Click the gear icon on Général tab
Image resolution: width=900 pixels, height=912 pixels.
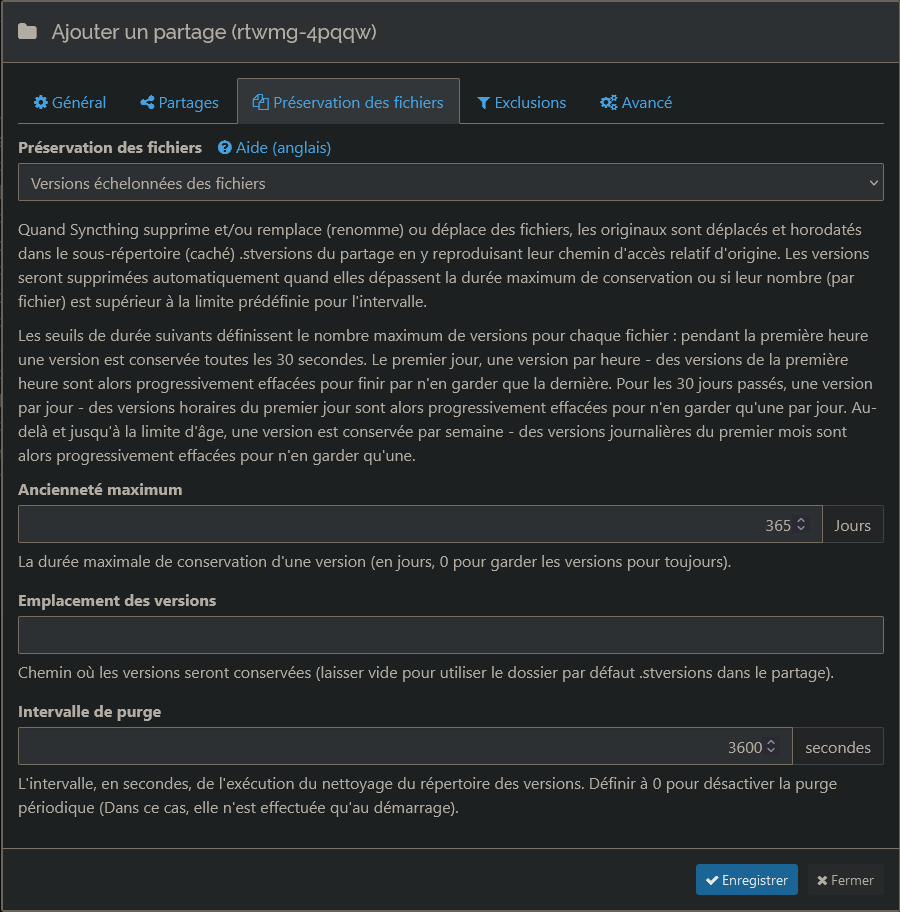coord(40,102)
